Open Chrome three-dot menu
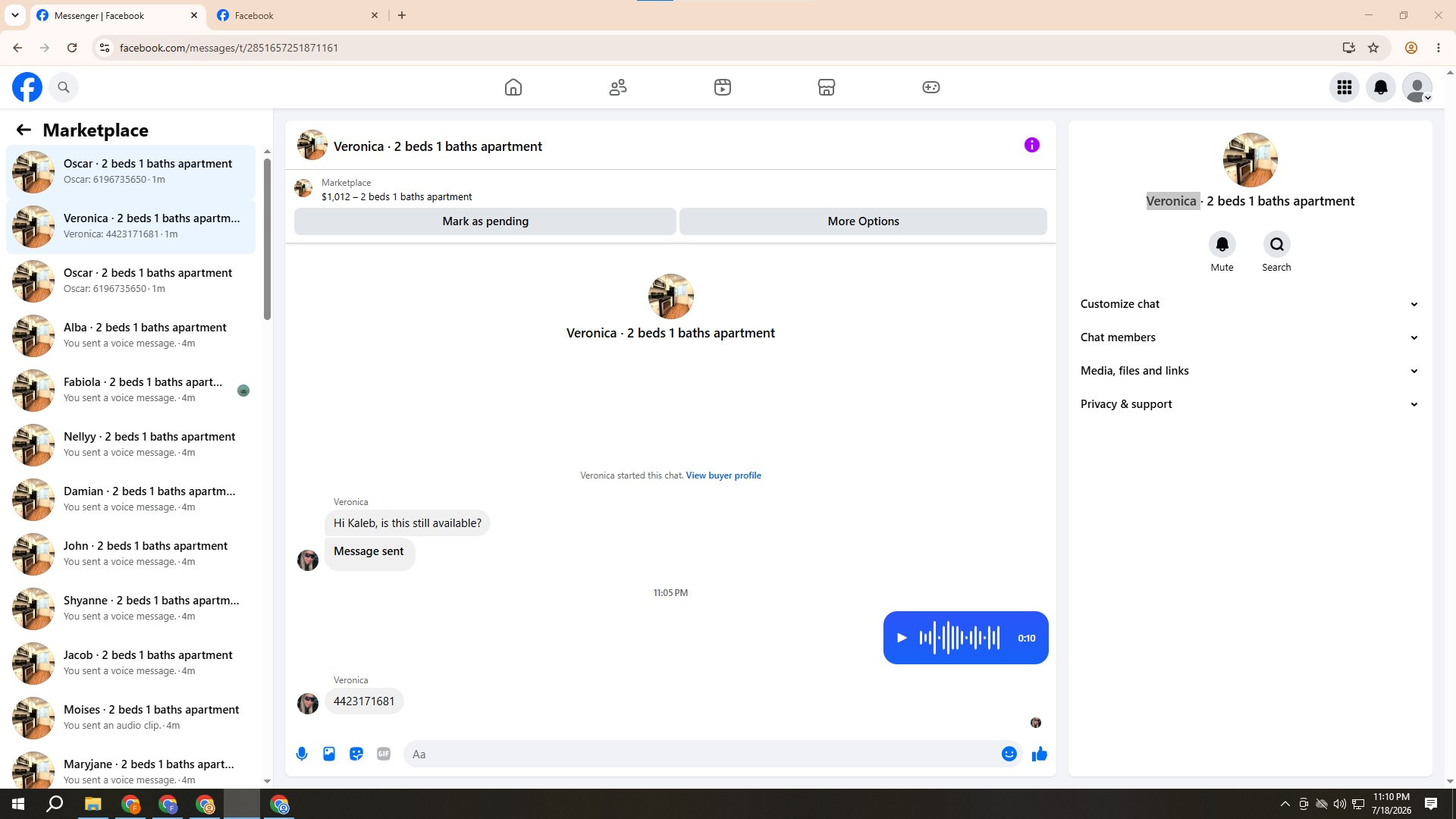 tap(1439, 48)
